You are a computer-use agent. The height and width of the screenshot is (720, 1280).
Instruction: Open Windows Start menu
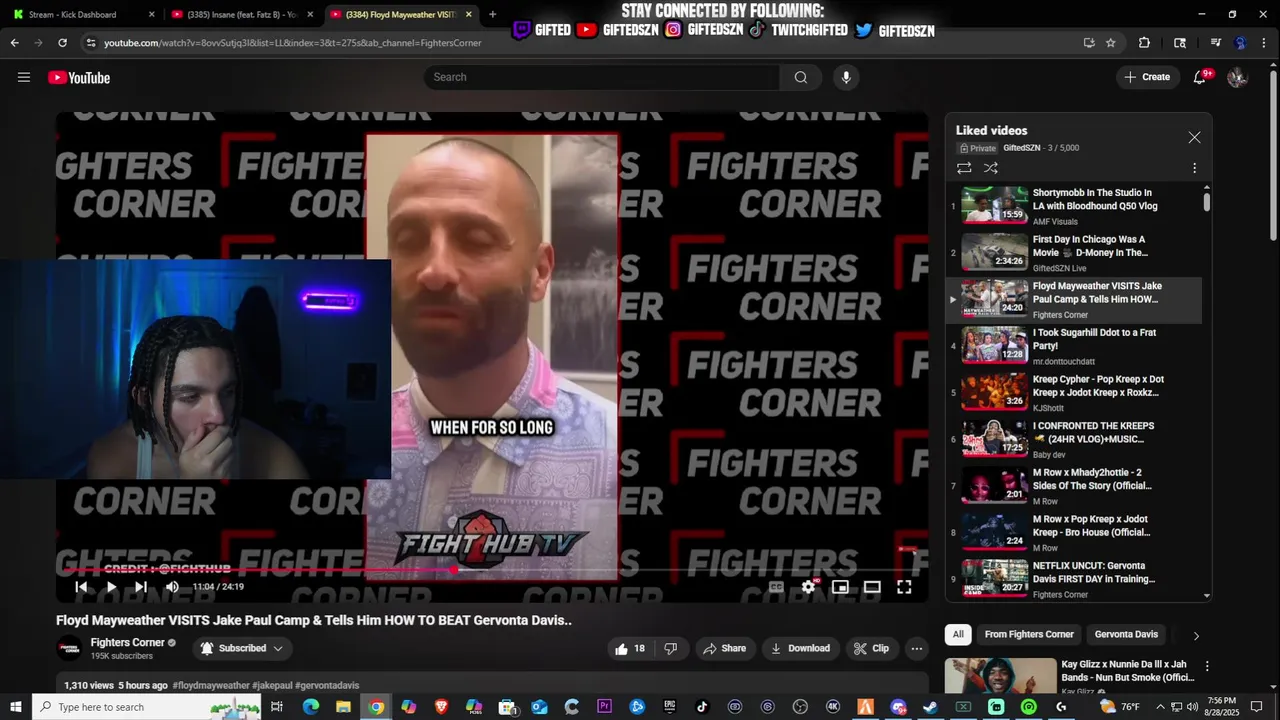15,706
